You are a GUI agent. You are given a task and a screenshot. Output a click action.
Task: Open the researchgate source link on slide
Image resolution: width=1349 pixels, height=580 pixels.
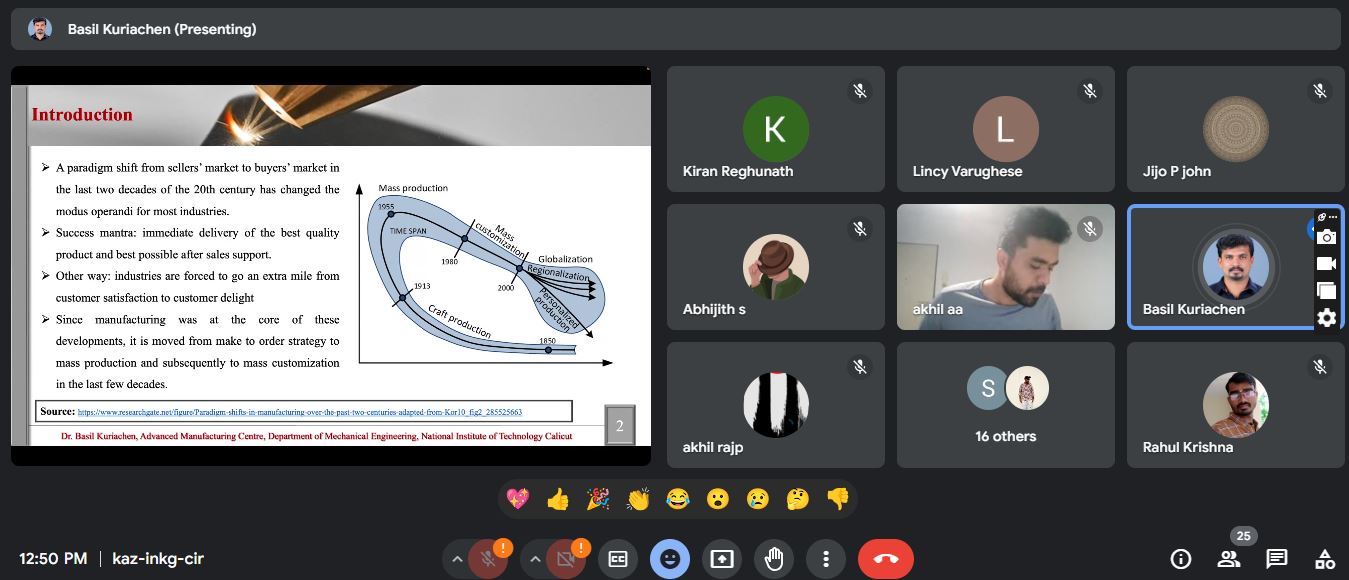coord(300,412)
